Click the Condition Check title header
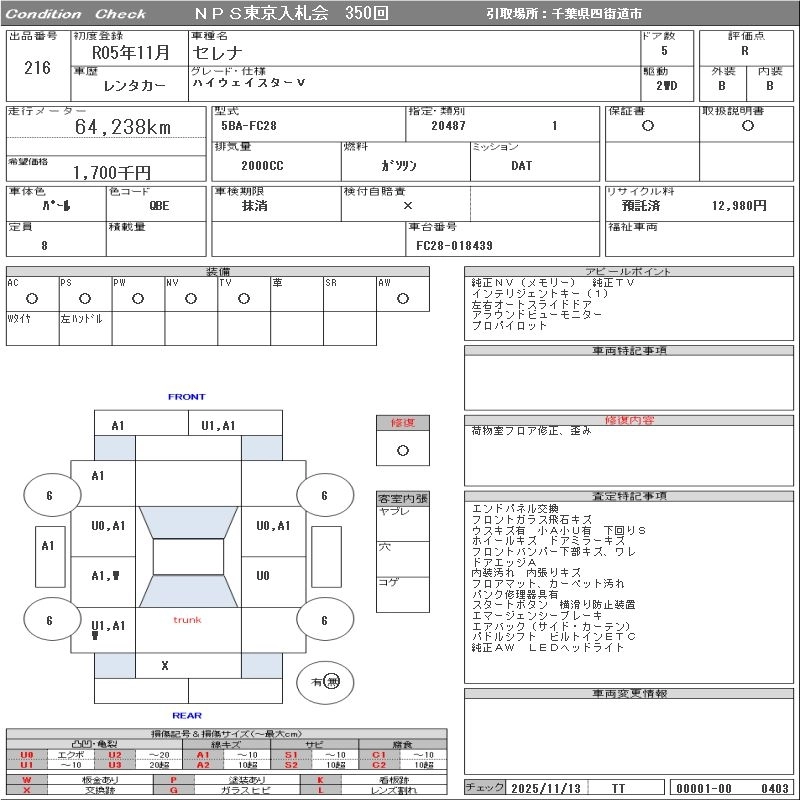Image resolution: width=800 pixels, height=800 pixels. 76,14
